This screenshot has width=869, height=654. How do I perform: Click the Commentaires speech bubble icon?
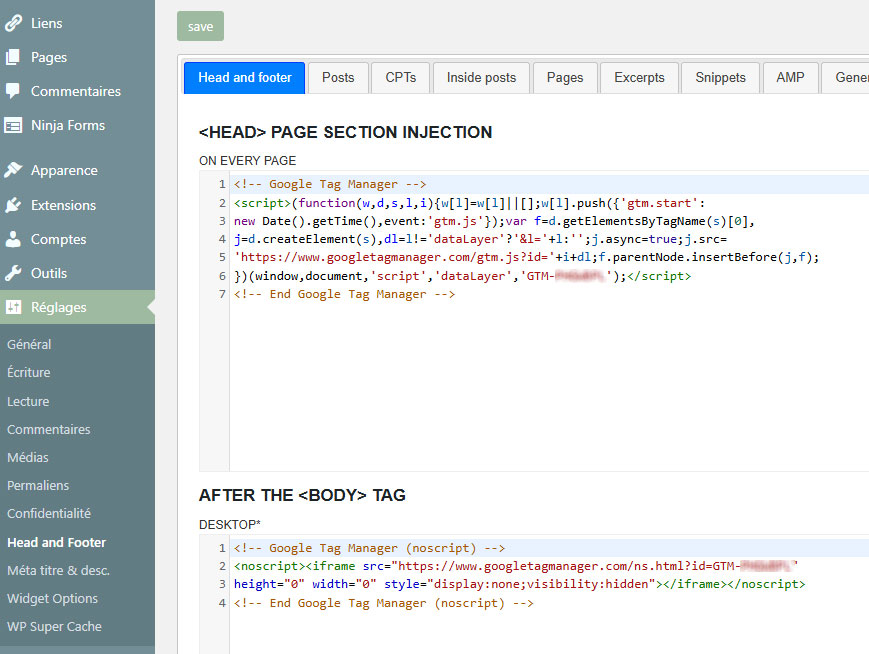(x=13, y=91)
